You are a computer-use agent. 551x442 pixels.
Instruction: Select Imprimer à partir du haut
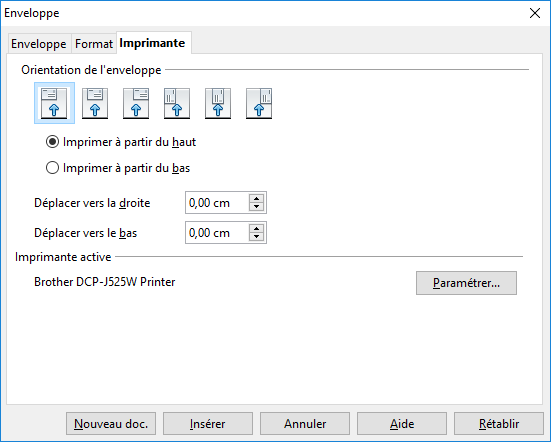[121, 142]
